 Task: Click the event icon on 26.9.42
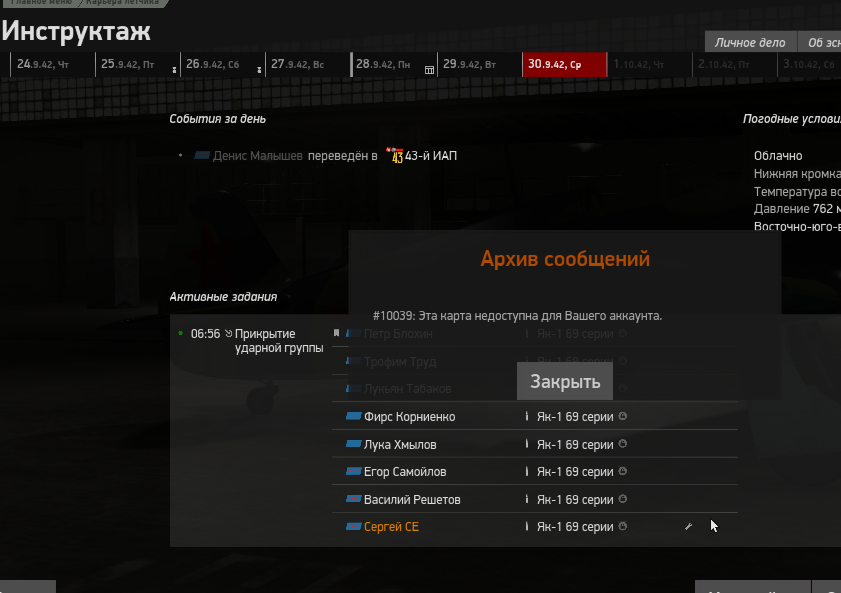click(259, 70)
